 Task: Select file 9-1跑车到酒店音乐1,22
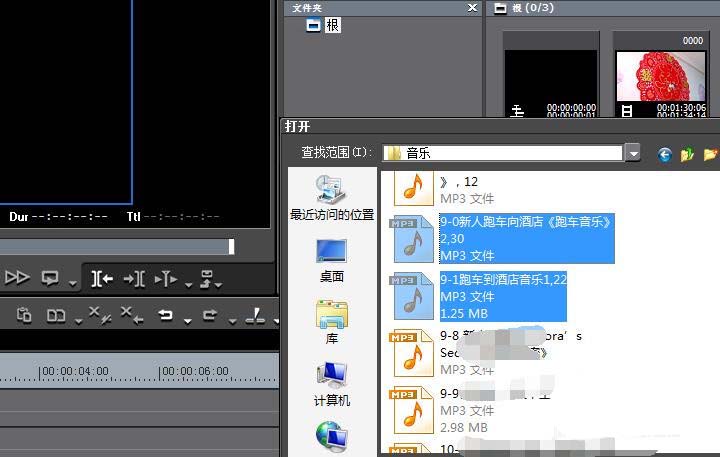(478, 296)
